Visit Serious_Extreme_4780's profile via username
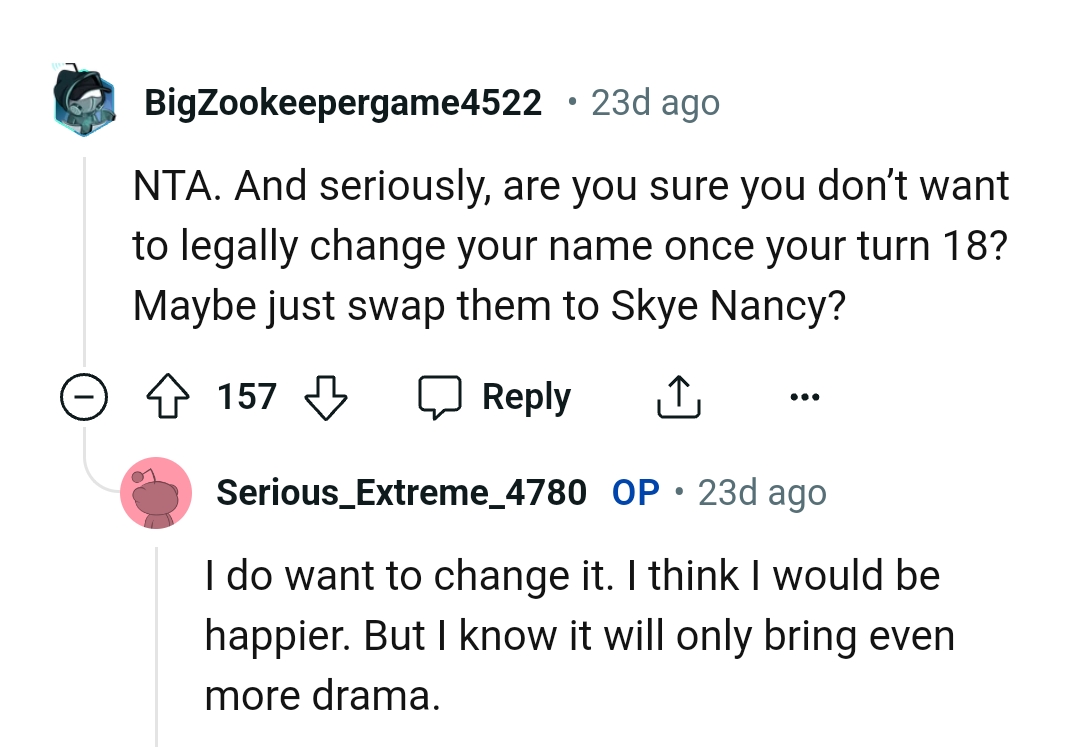 [401, 492]
